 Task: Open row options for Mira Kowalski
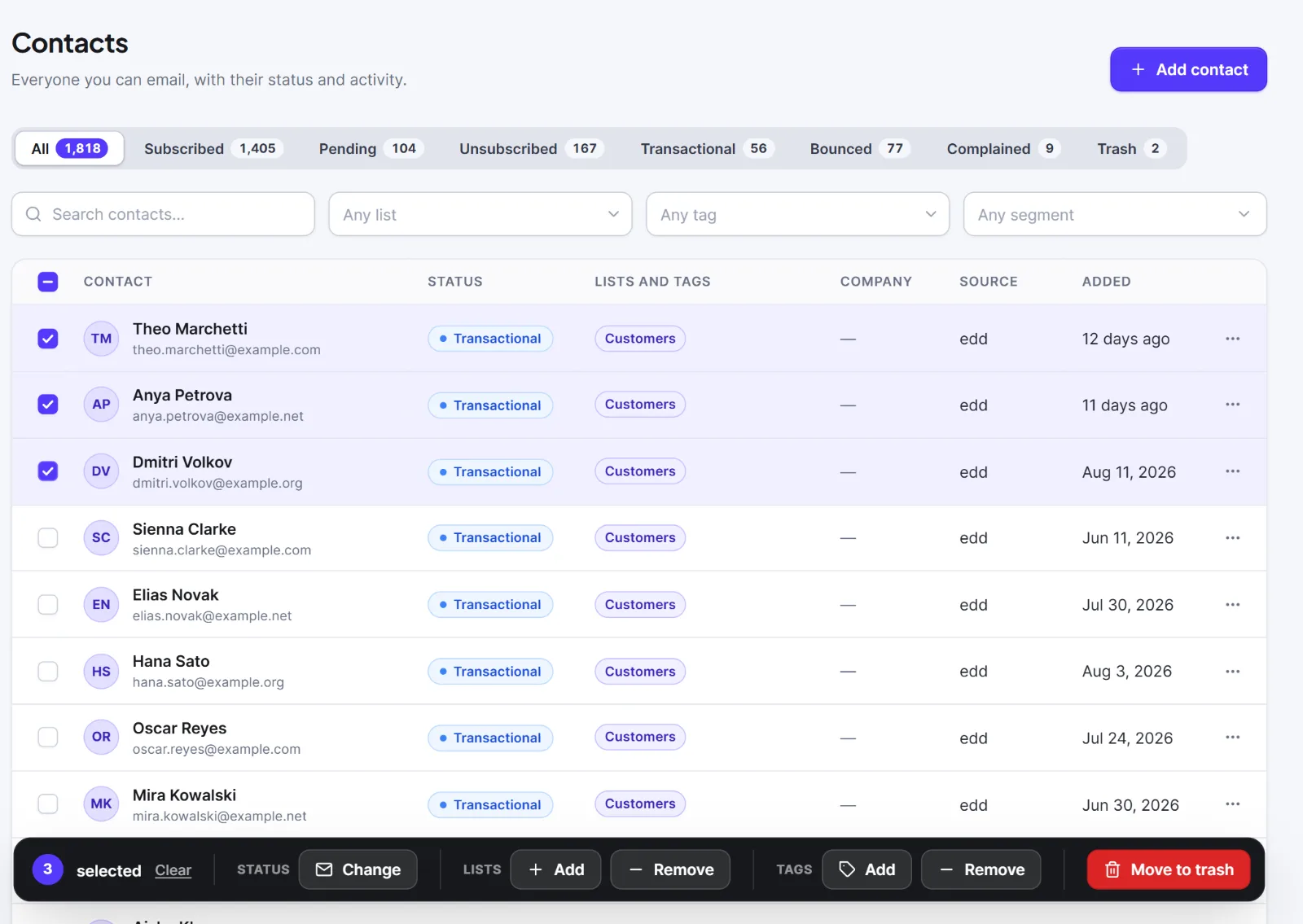1232,804
